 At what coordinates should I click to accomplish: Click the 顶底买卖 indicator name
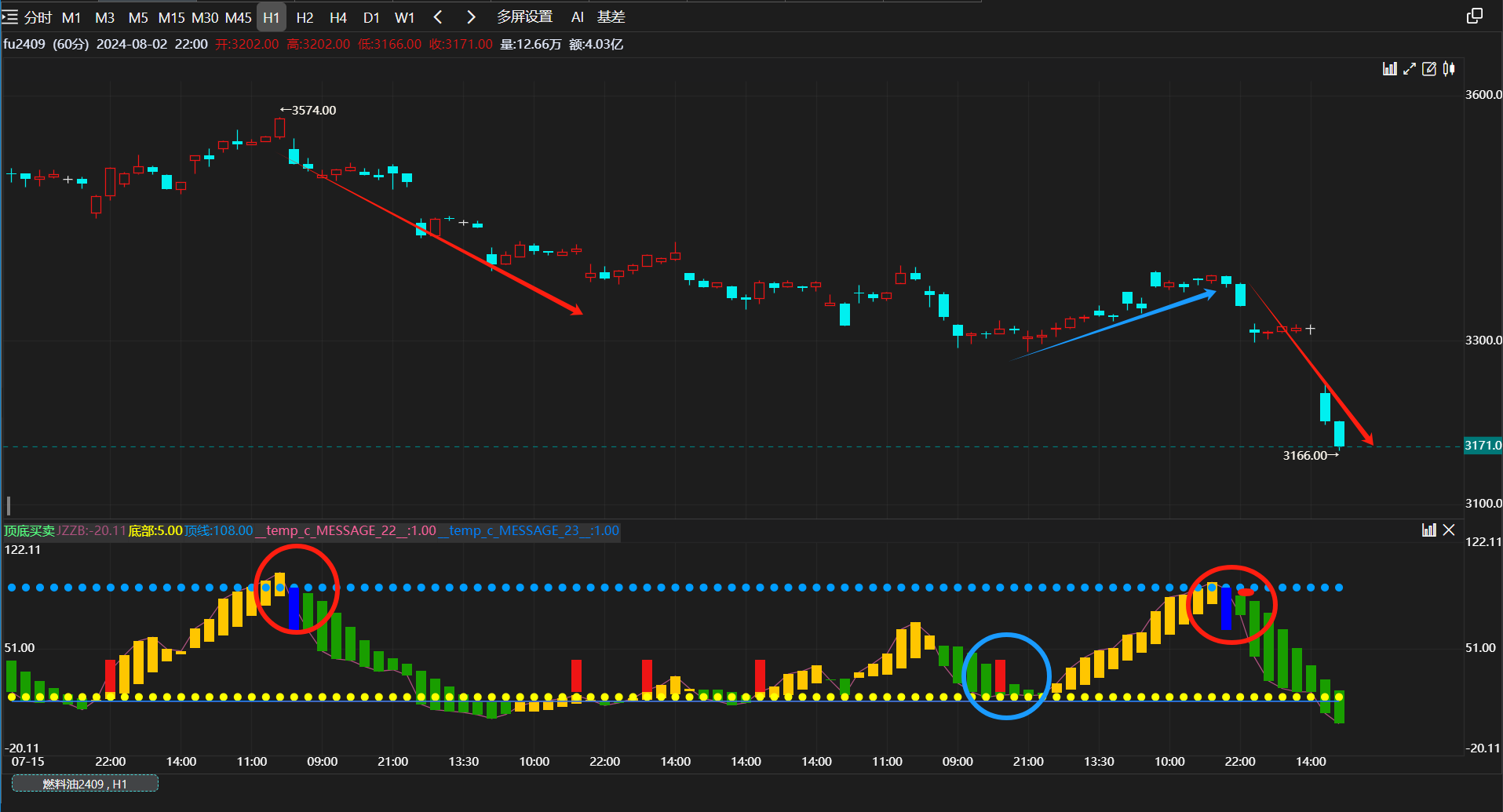tap(30, 531)
